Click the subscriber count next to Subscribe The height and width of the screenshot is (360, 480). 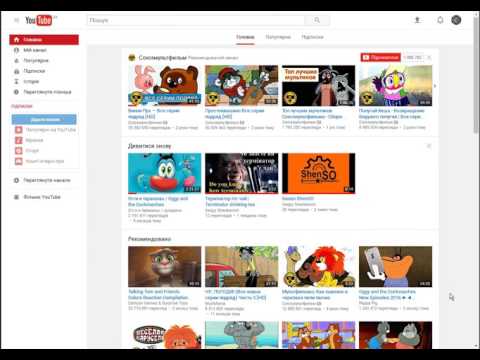click(413, 57)
